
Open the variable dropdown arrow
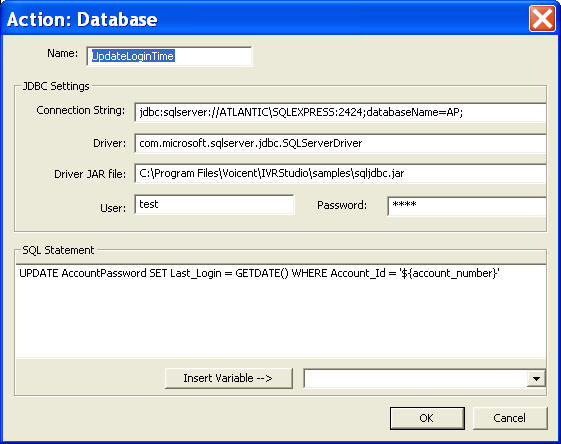pos(536,379)
